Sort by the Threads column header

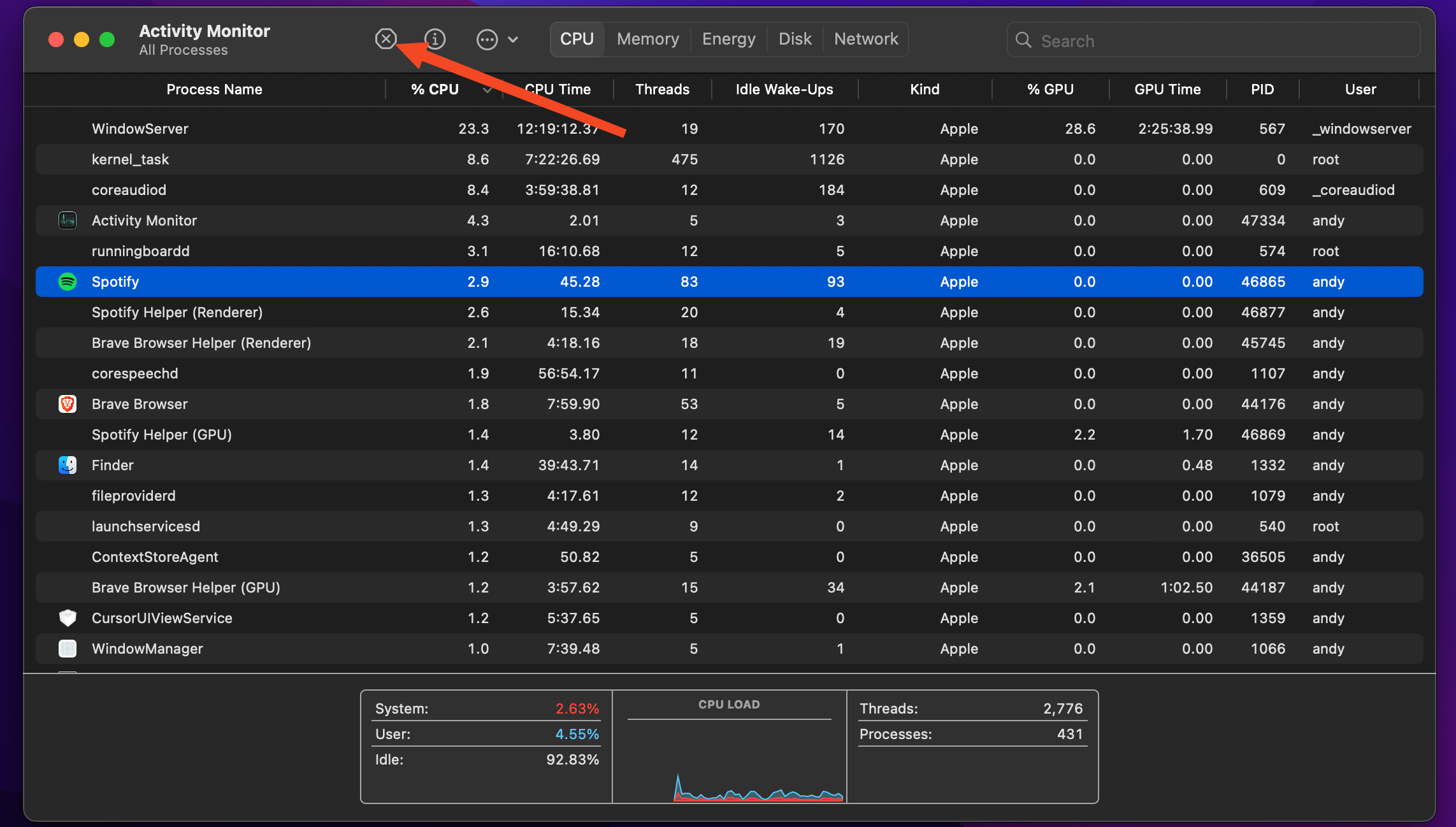click(661, 89)
